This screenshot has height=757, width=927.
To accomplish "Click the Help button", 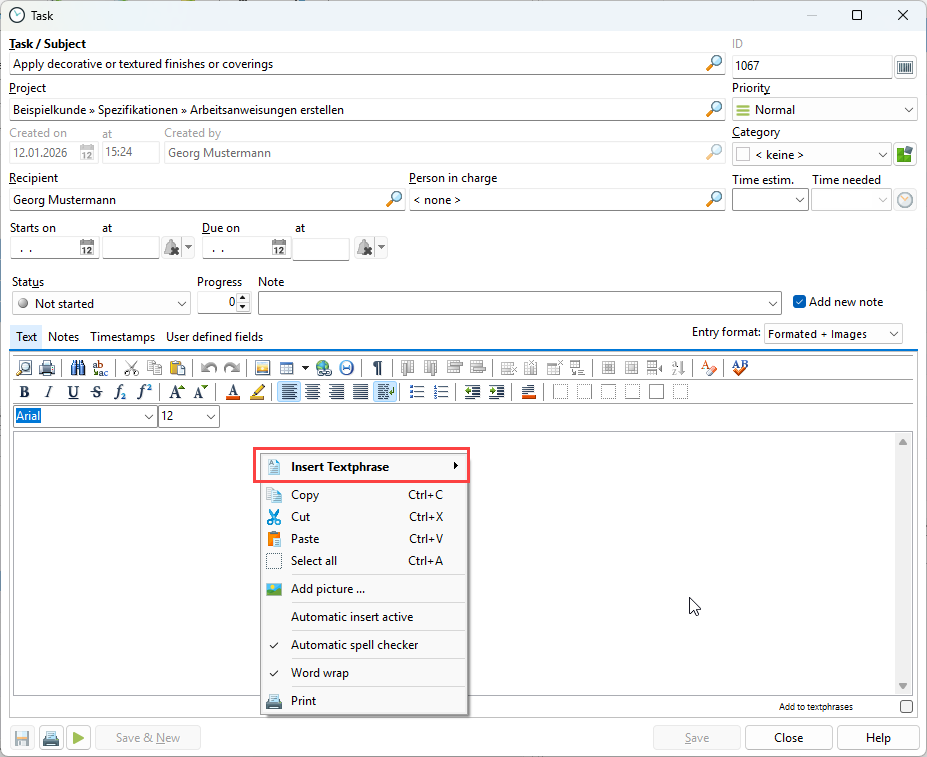I will [877, 738].
